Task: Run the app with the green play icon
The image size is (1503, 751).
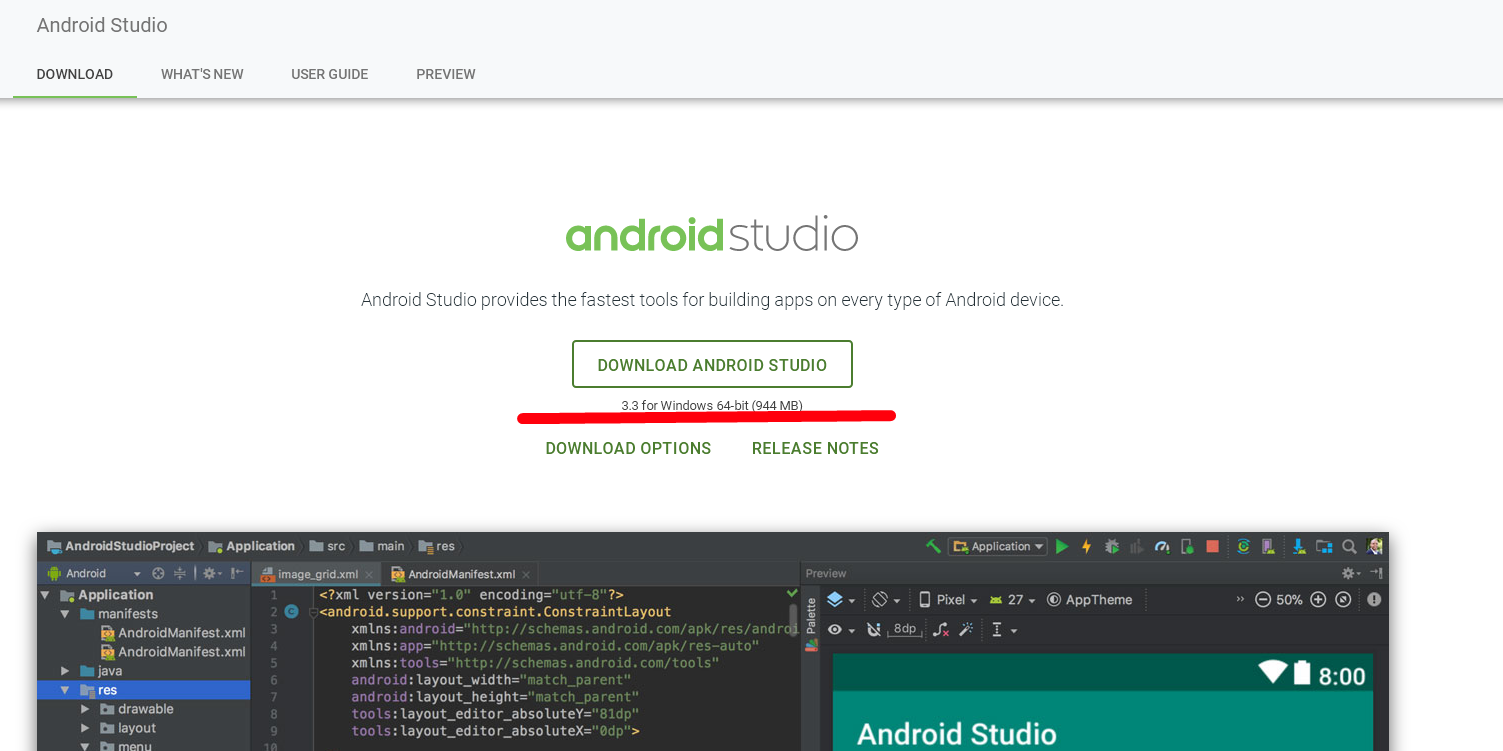Action: [1062, 546]
